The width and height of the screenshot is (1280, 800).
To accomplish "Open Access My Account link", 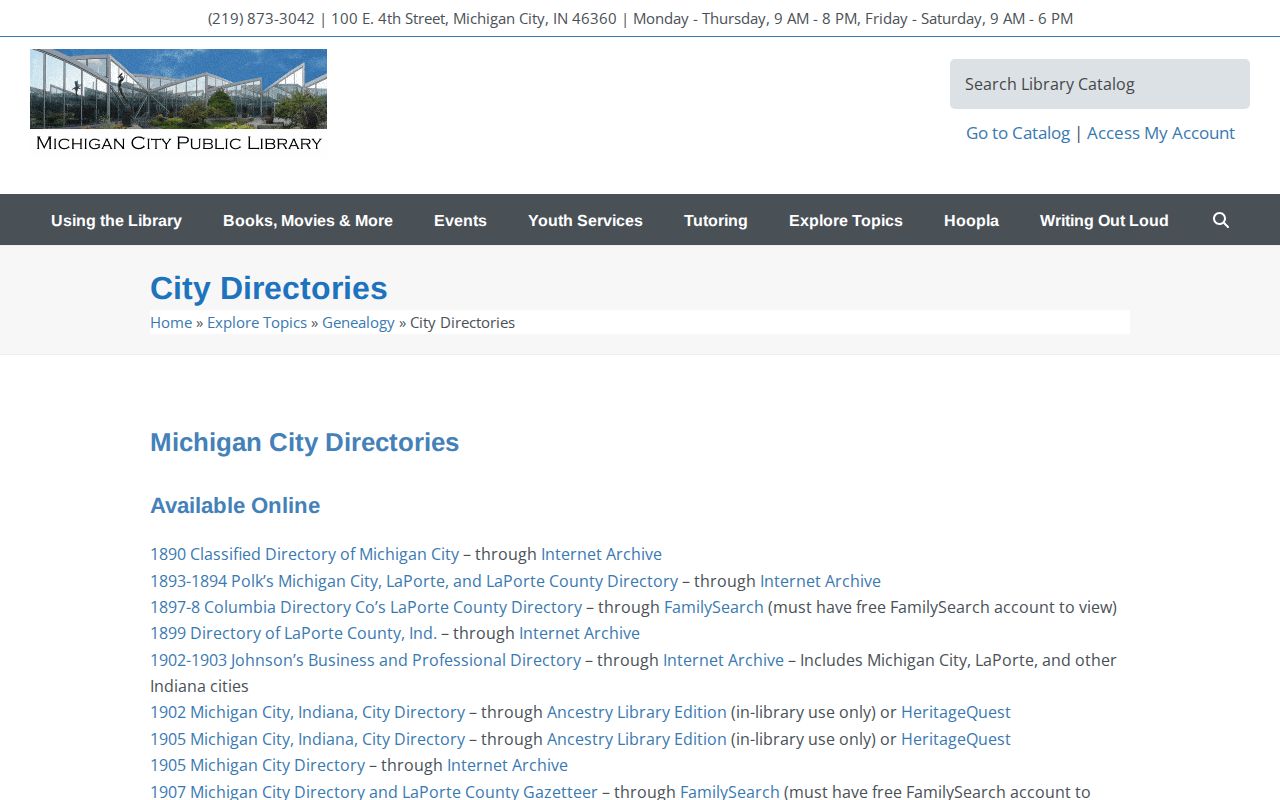I will tap(1161, 133).
